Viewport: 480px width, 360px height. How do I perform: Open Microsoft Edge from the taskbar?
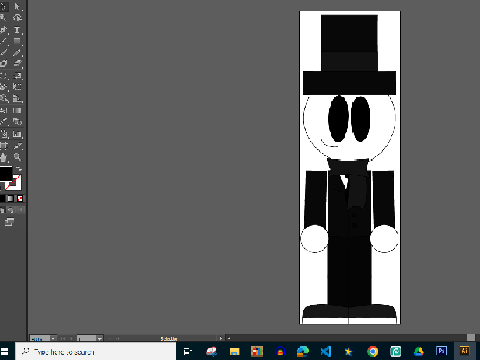pyautogui.click(x=303, y=351)
